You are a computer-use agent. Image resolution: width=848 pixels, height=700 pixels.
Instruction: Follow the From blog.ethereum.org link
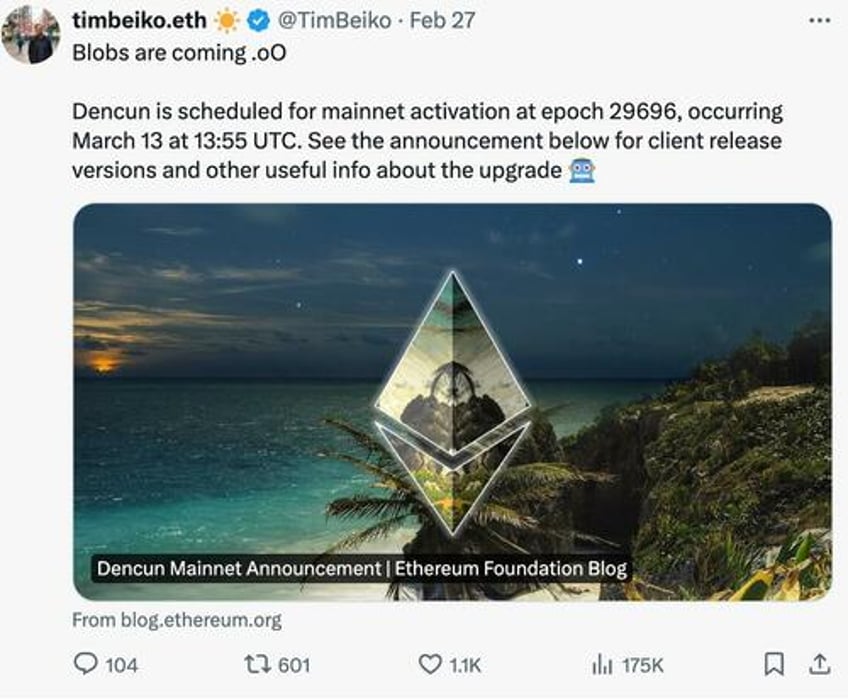coord(177,620)
